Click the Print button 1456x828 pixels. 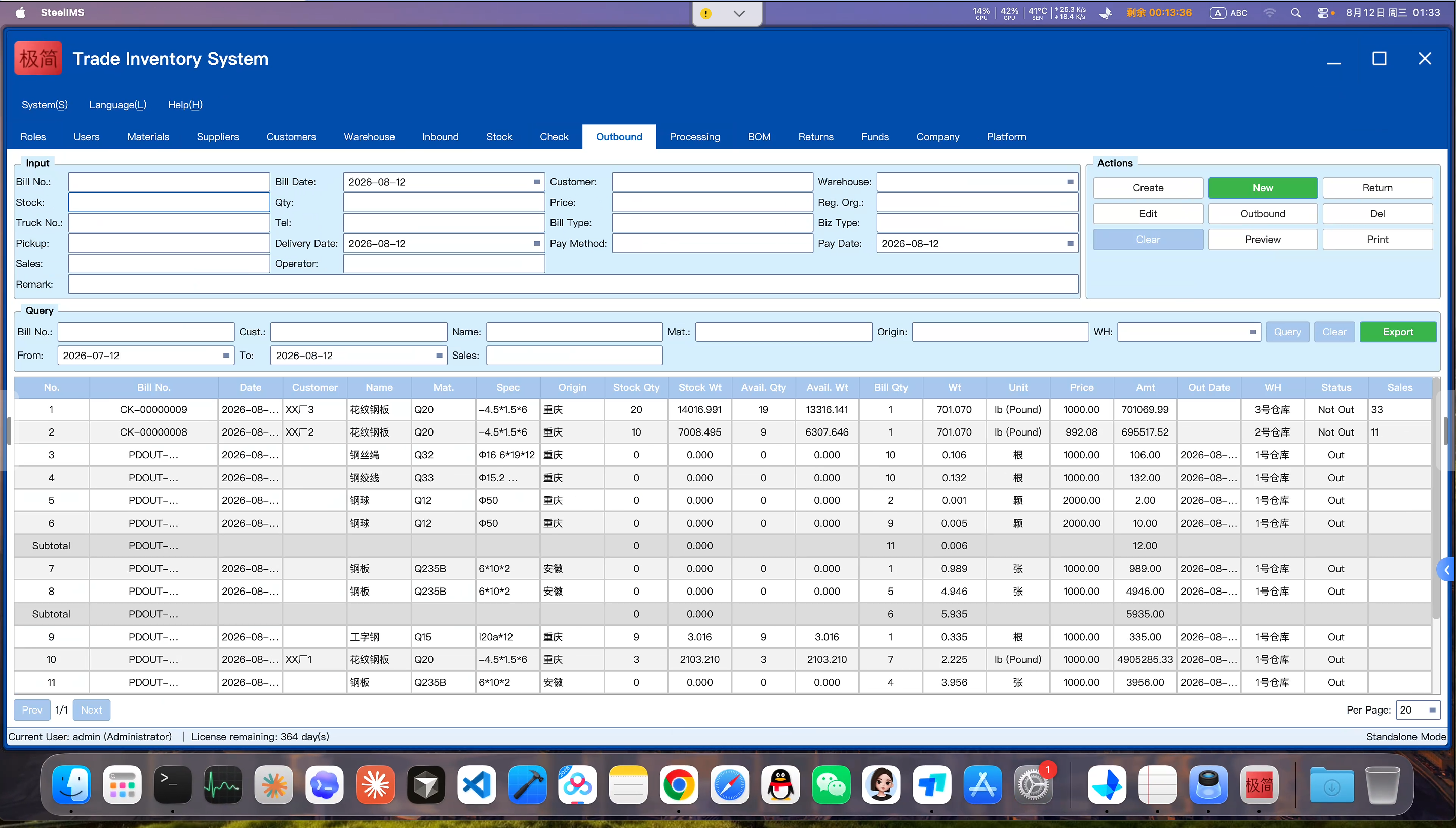1378,240
